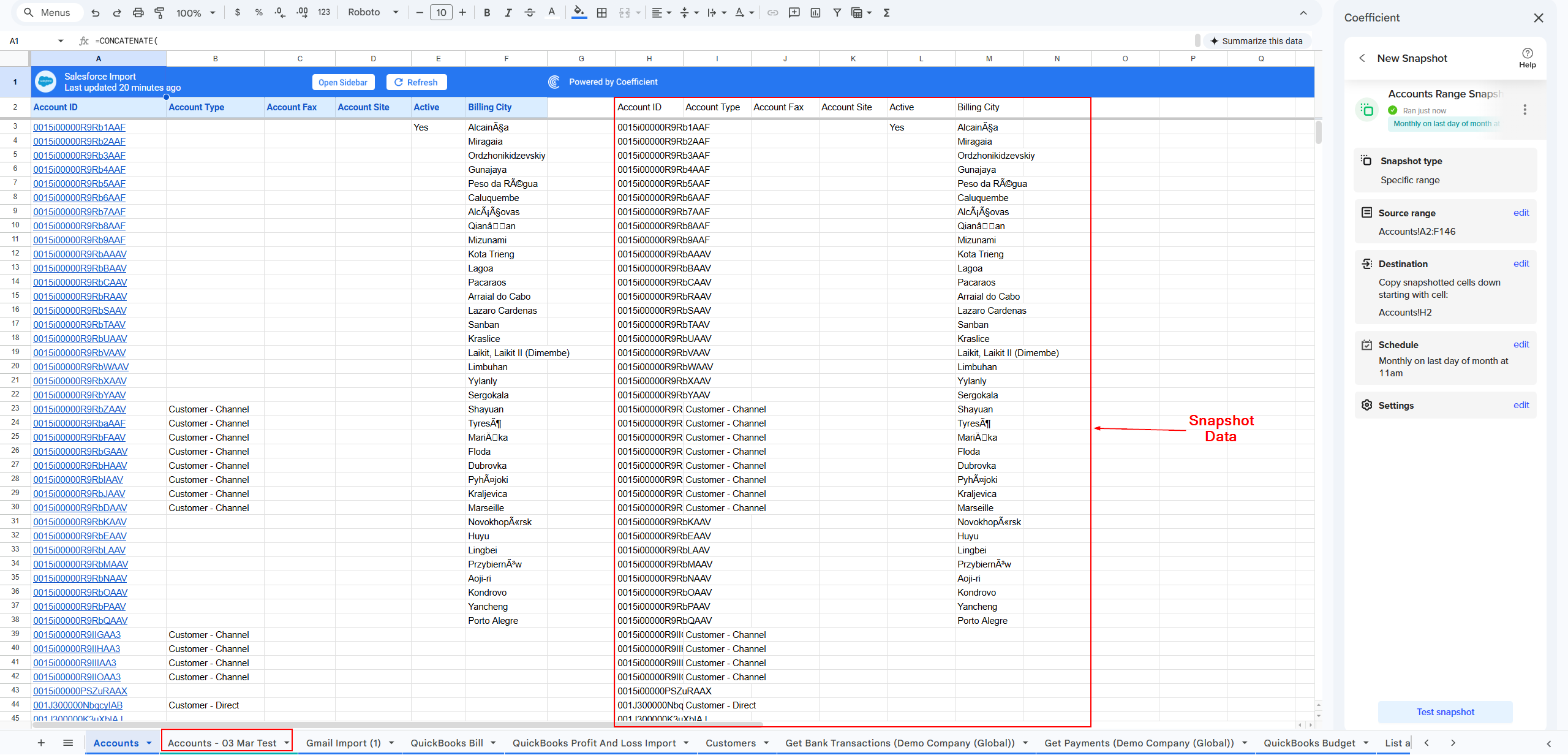Click the paint format icon

[159, 12]
